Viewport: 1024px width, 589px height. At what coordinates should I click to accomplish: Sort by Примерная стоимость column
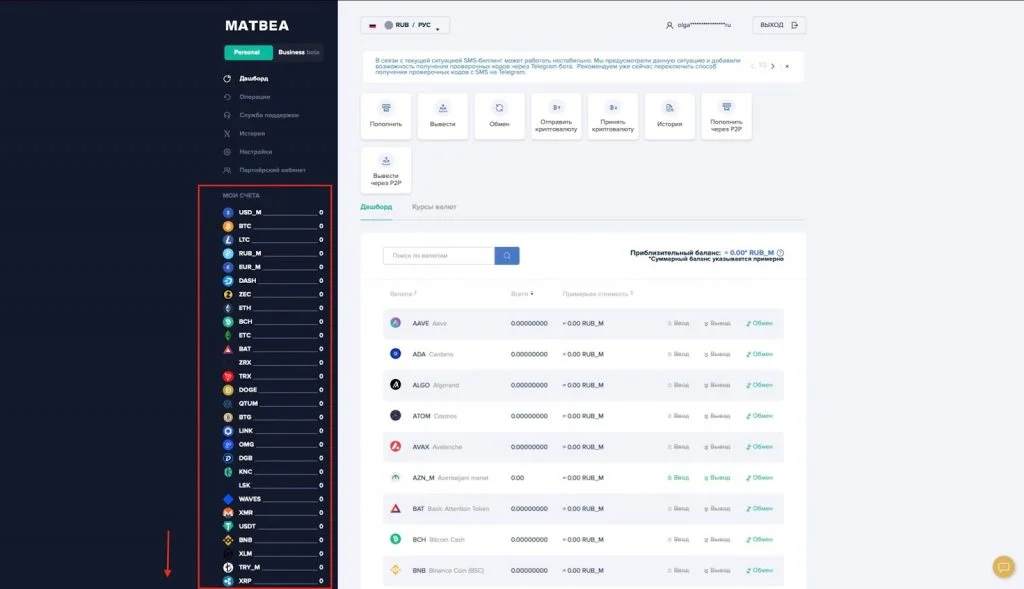tap(598, 294)
